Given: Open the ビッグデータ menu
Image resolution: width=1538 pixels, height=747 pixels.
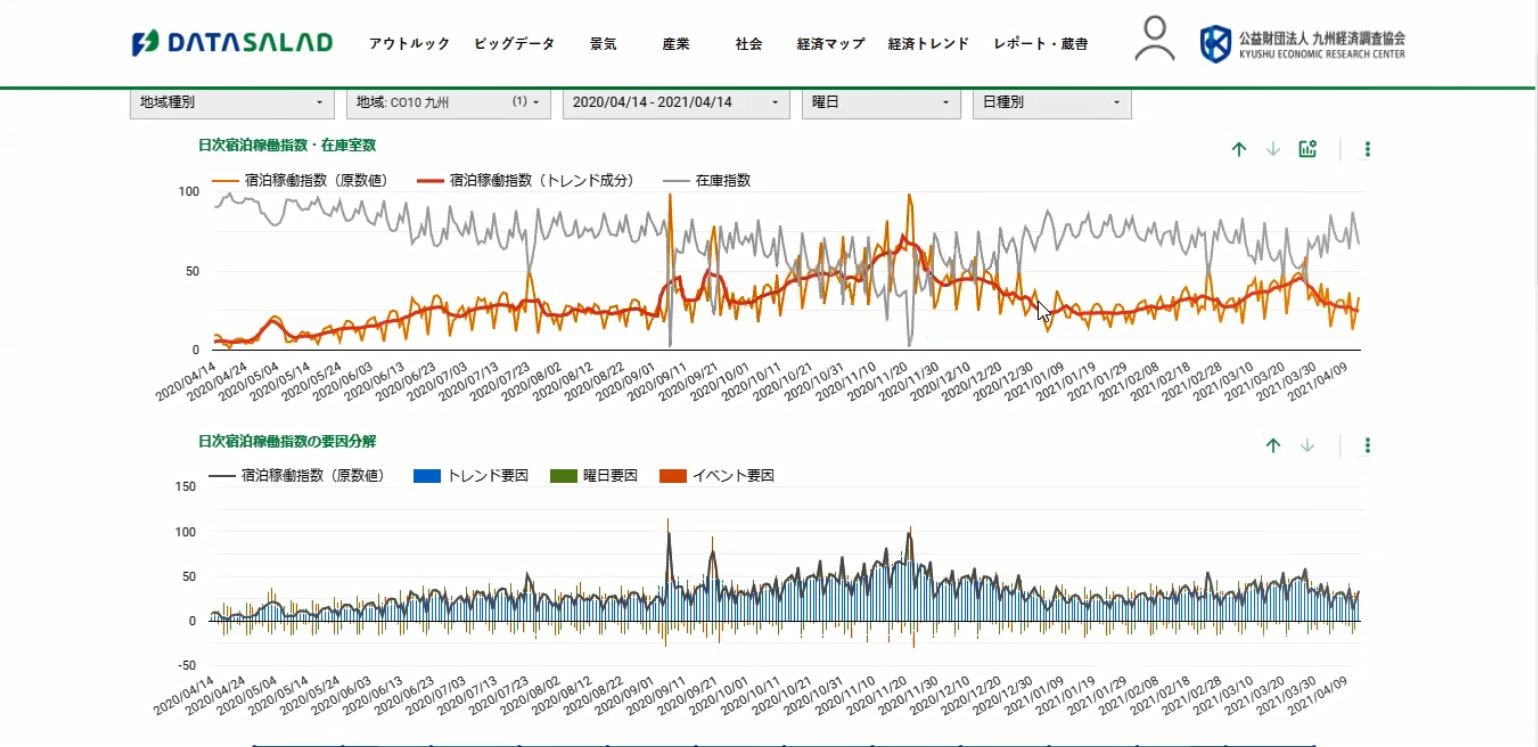Looking at the screenshot, I should pyautogui.click(x=514, y=44).
